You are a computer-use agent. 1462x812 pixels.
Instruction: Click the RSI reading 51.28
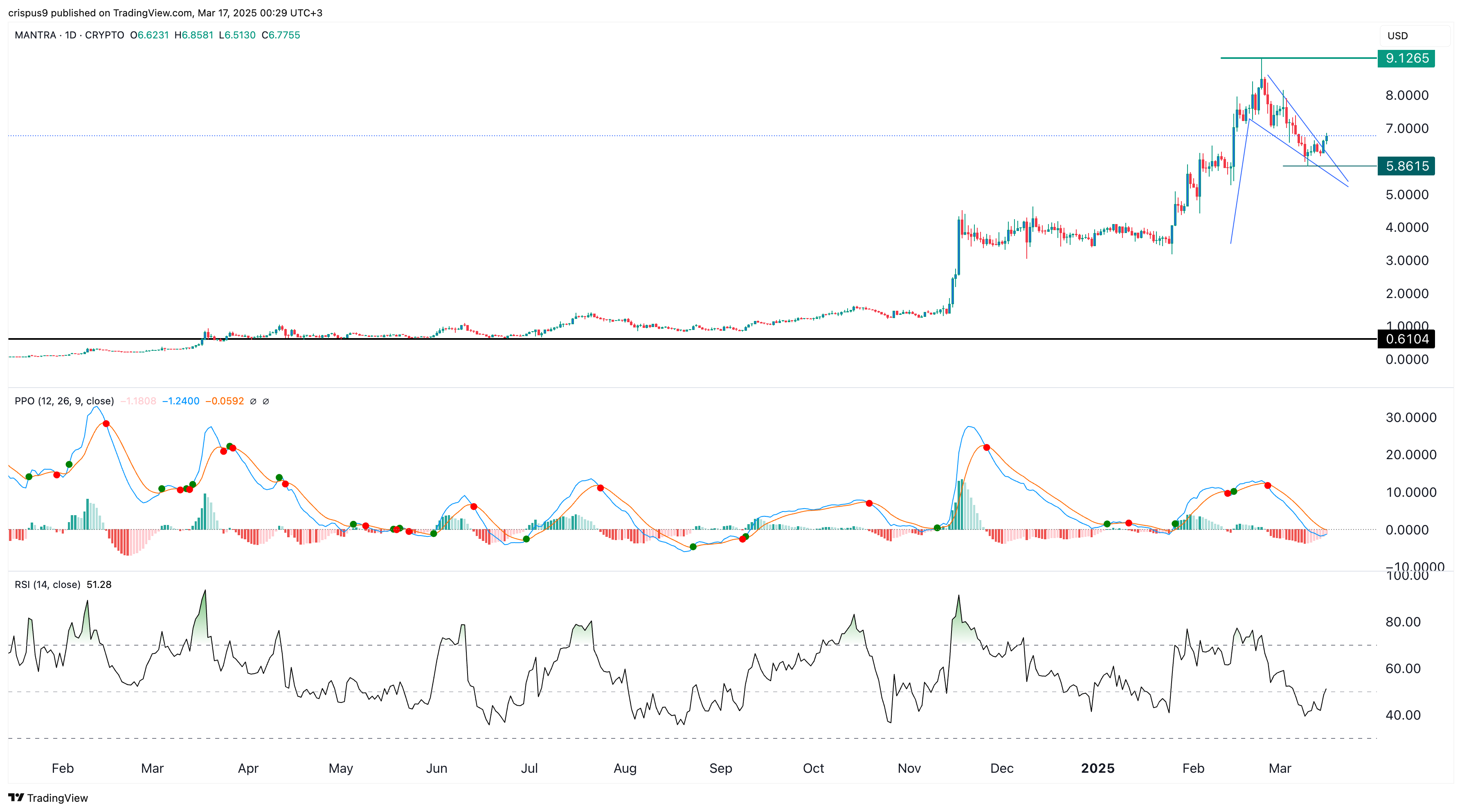(99, 584)
